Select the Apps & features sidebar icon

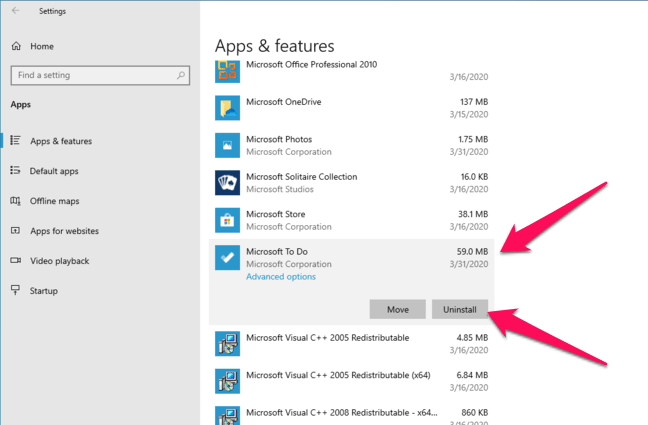pos(15,141)
